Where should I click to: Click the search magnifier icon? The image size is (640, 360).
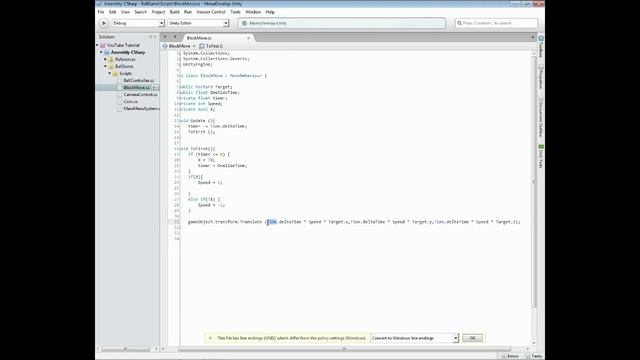[x=459, y=23]
